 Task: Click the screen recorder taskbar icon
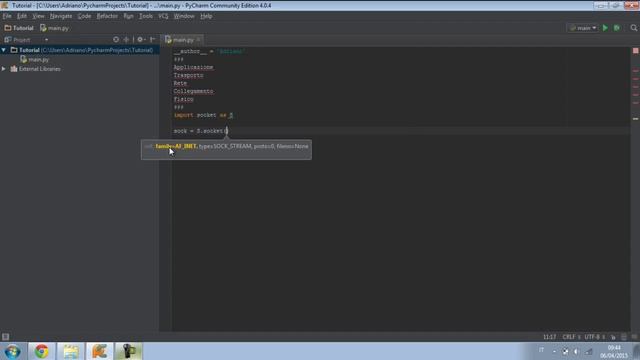[x=128, y=351]
